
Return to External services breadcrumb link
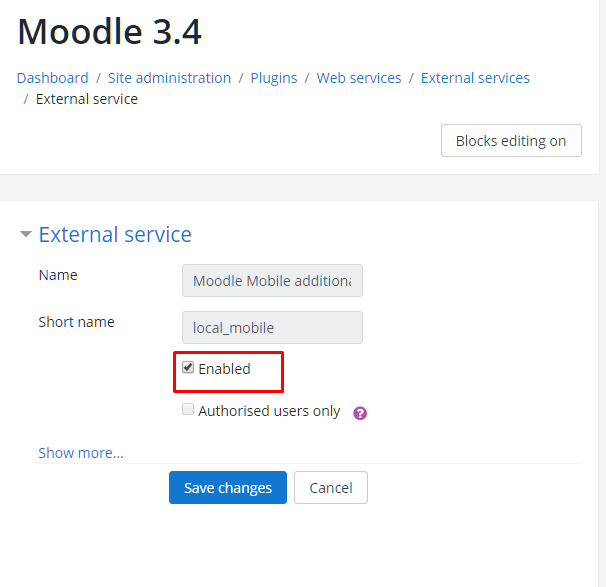[475, 78]
